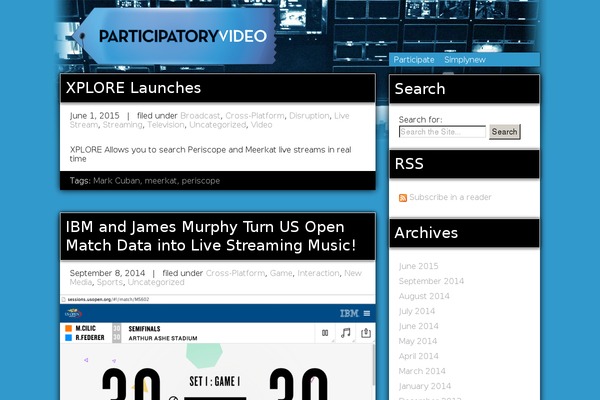600x400 pixels.
Task: Click the share icon in the US Open screenshot
Action: 366,333
